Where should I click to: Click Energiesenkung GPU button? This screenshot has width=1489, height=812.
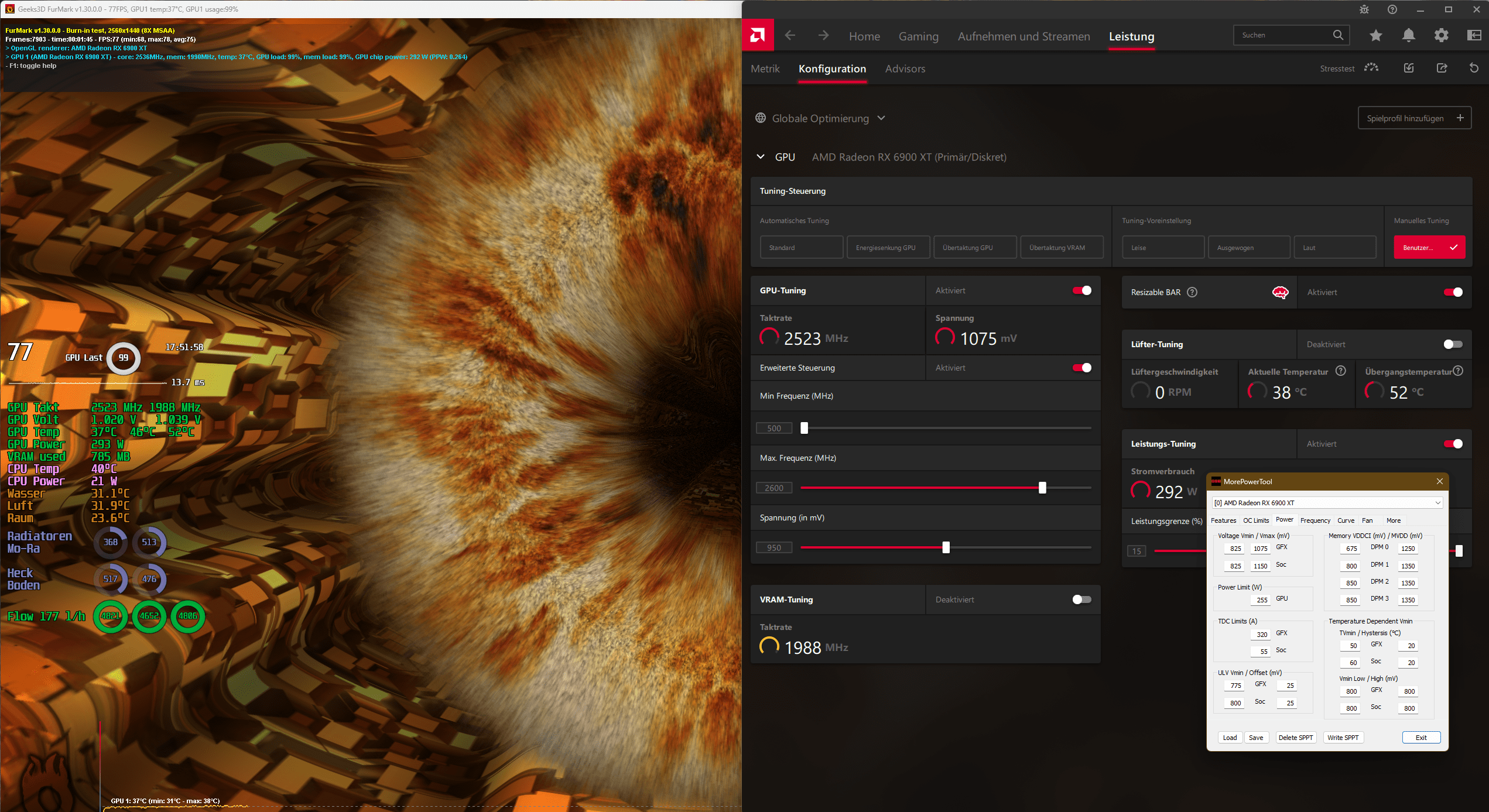888,247
